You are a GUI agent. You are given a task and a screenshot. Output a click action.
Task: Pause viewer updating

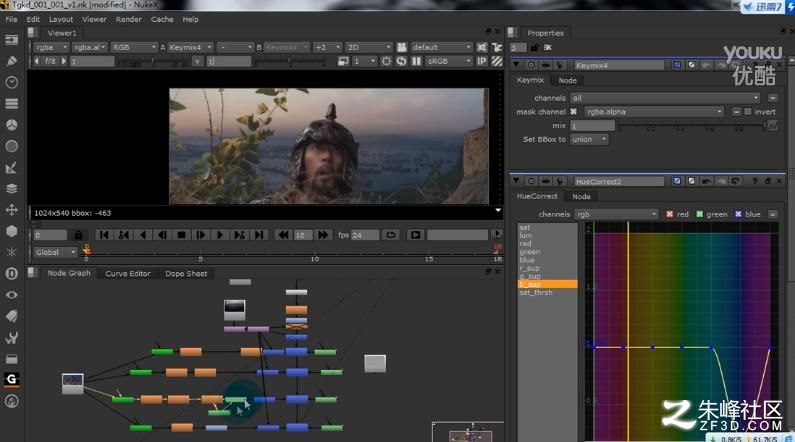416,61
